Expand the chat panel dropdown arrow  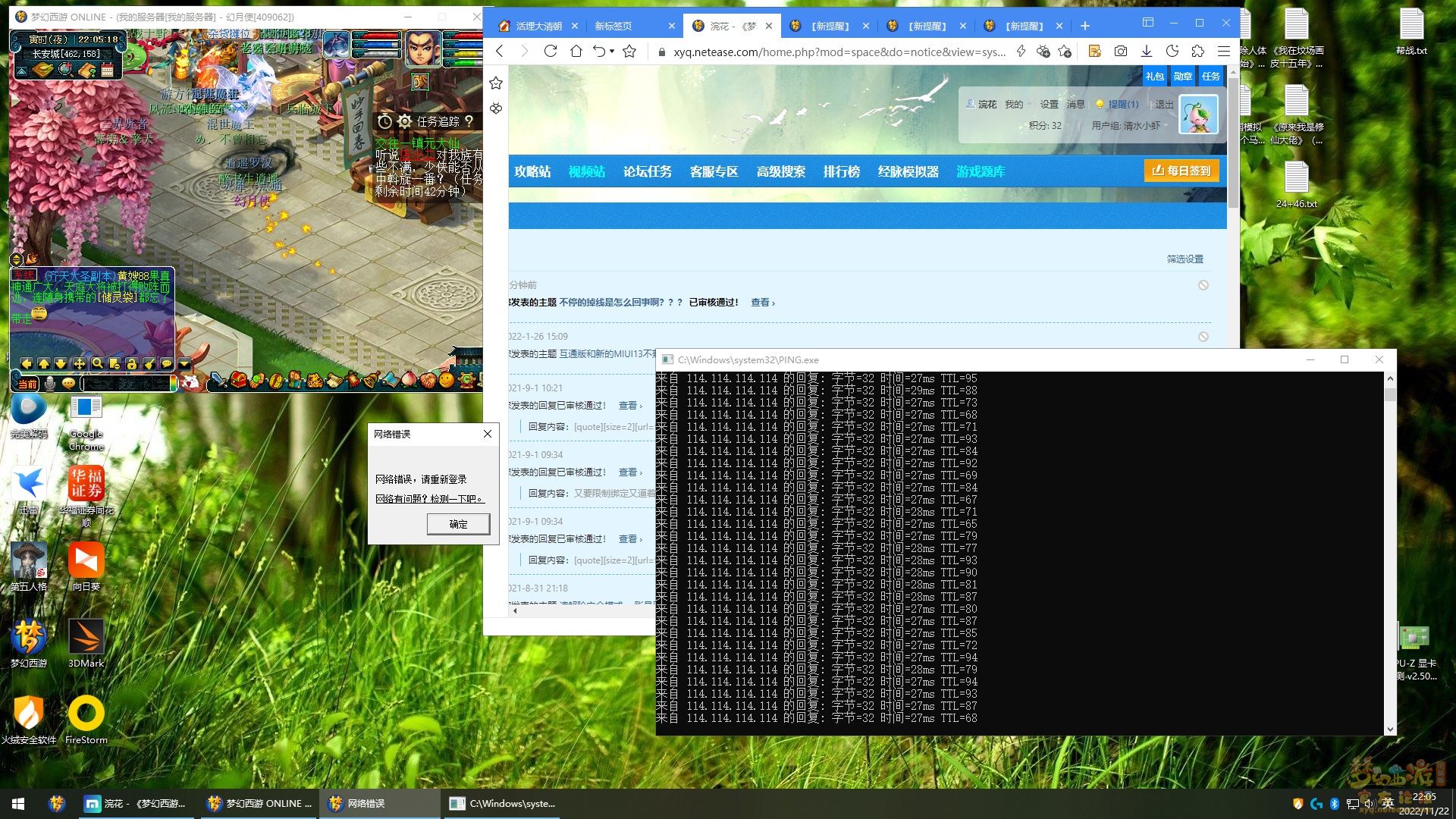point(184,364)
